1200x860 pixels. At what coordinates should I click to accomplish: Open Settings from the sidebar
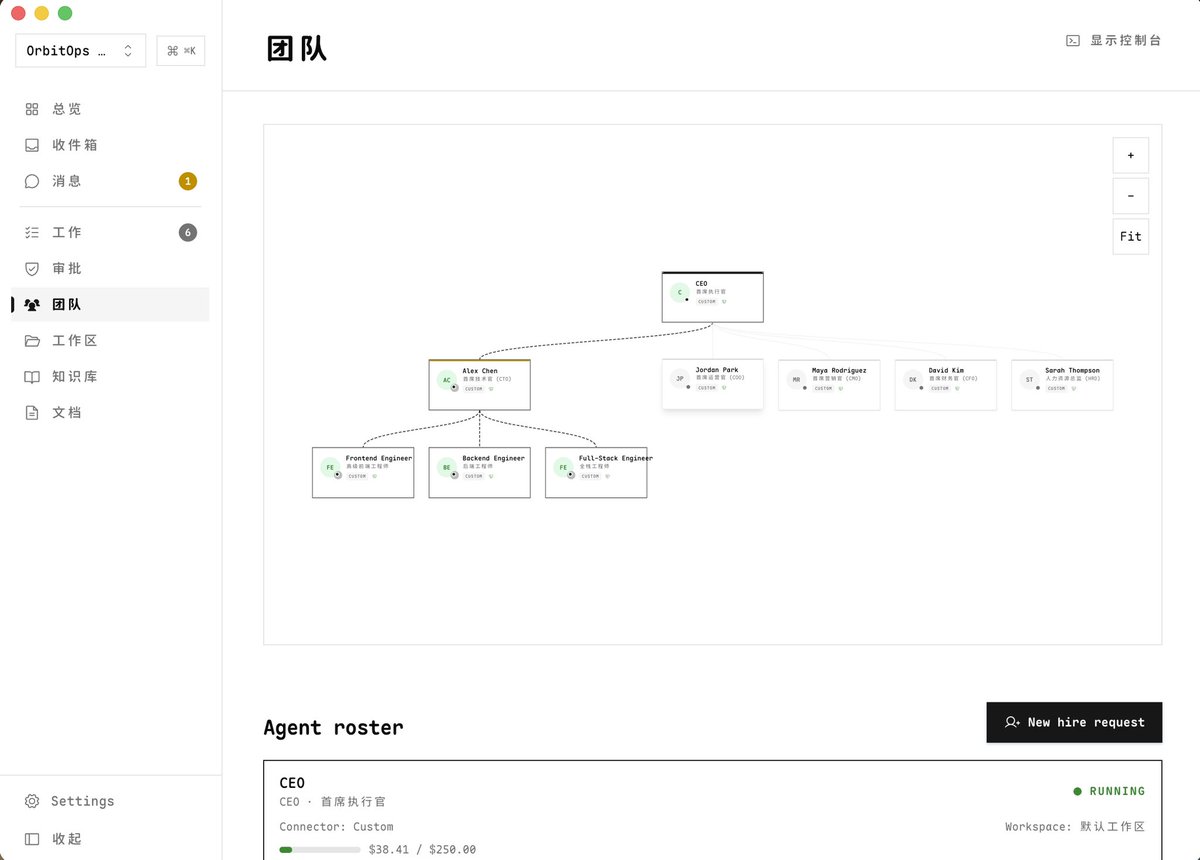[x=110, y=801]
